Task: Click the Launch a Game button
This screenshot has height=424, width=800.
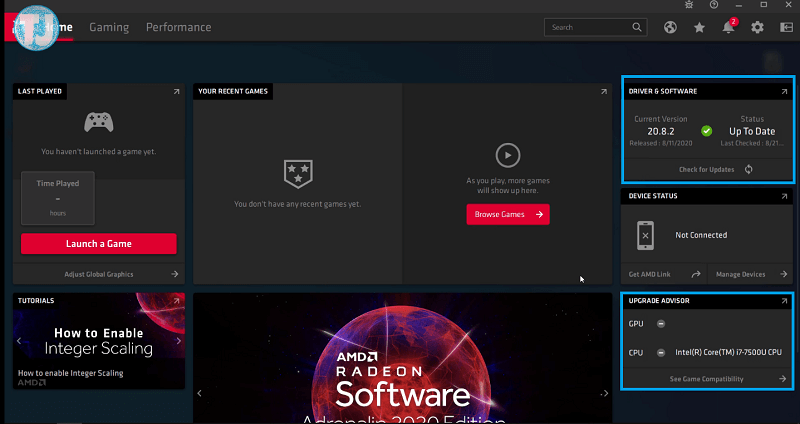Action: 98,244
